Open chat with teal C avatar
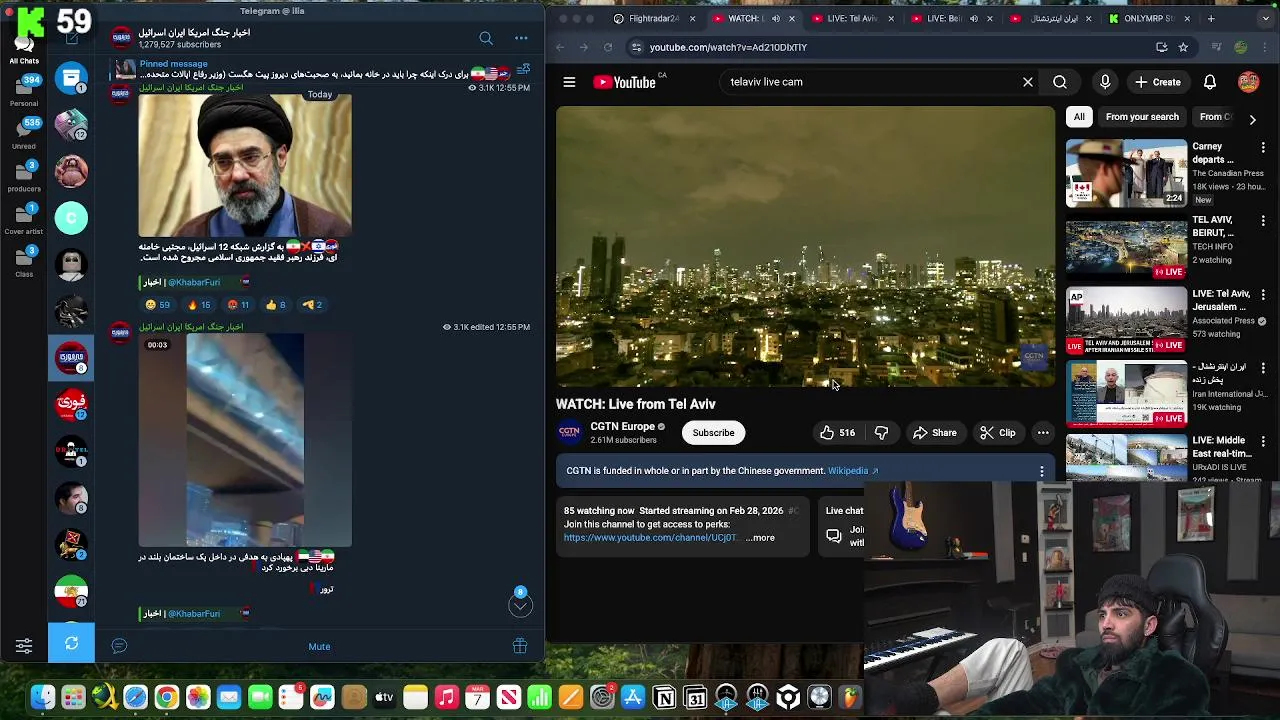Viewport: 1280px width, 720px height. coord(71,217)
